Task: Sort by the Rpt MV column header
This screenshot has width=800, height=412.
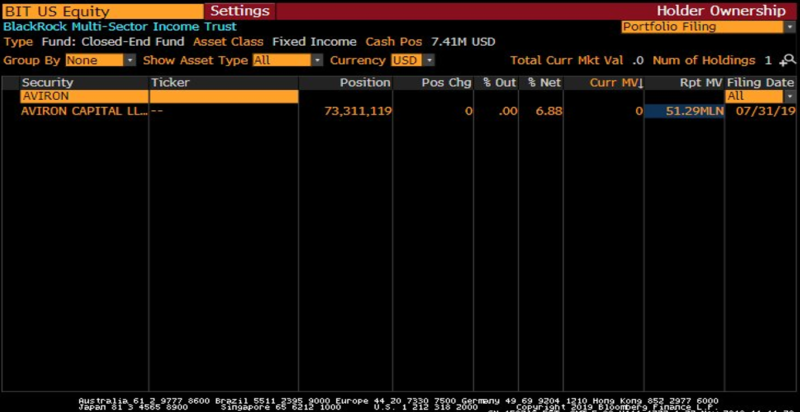Action: point(684,83)
